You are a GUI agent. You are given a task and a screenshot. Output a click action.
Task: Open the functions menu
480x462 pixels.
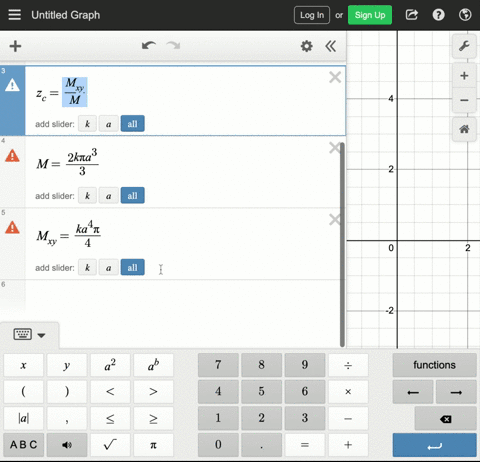click(x=434, y=365)
